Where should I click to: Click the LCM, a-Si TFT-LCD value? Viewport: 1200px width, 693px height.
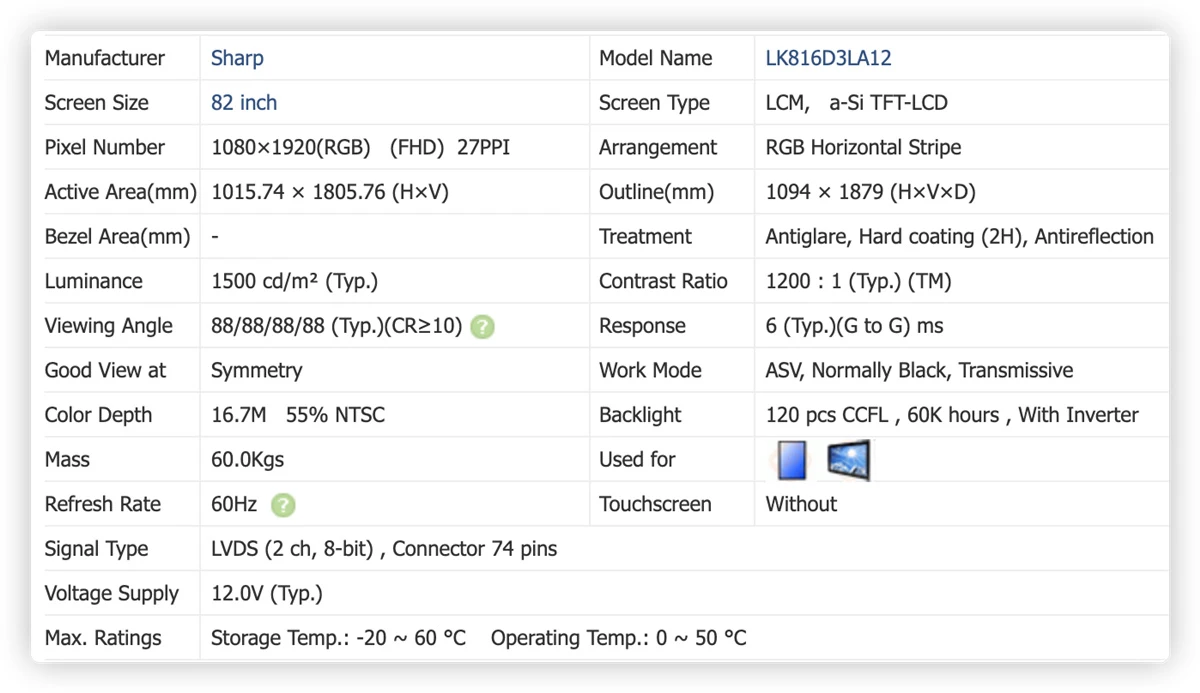(856, 103)
